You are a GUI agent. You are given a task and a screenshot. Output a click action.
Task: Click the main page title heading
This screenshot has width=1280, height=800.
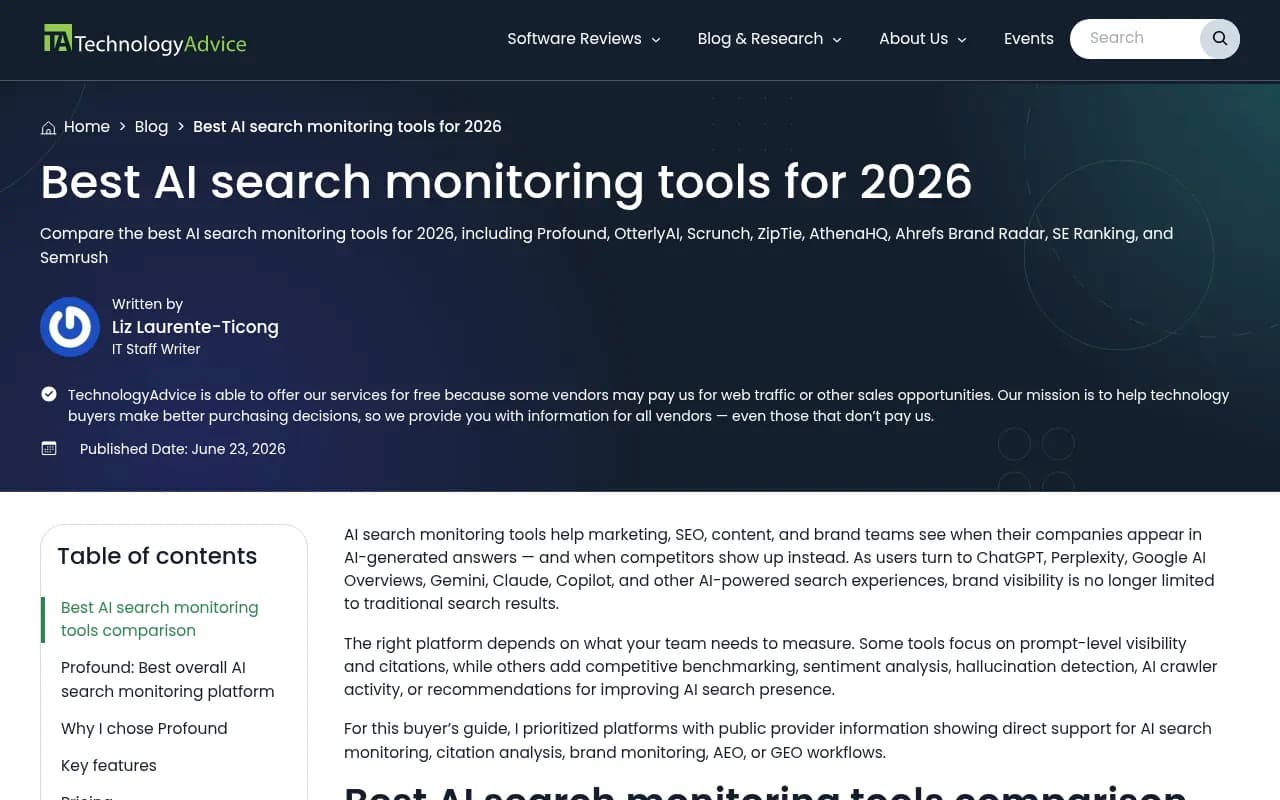(506, 182)
